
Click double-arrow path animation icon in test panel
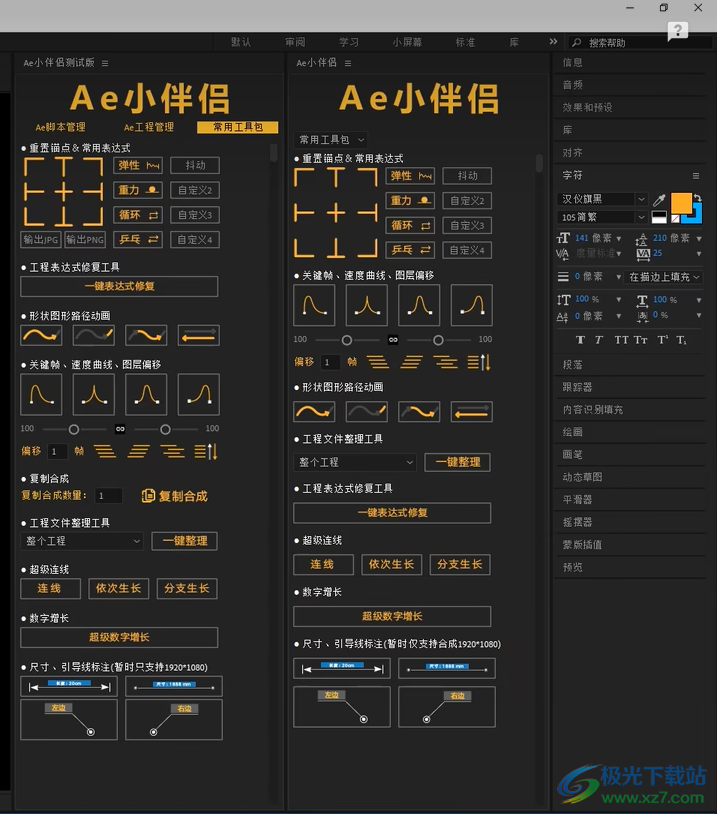[199, 335]
